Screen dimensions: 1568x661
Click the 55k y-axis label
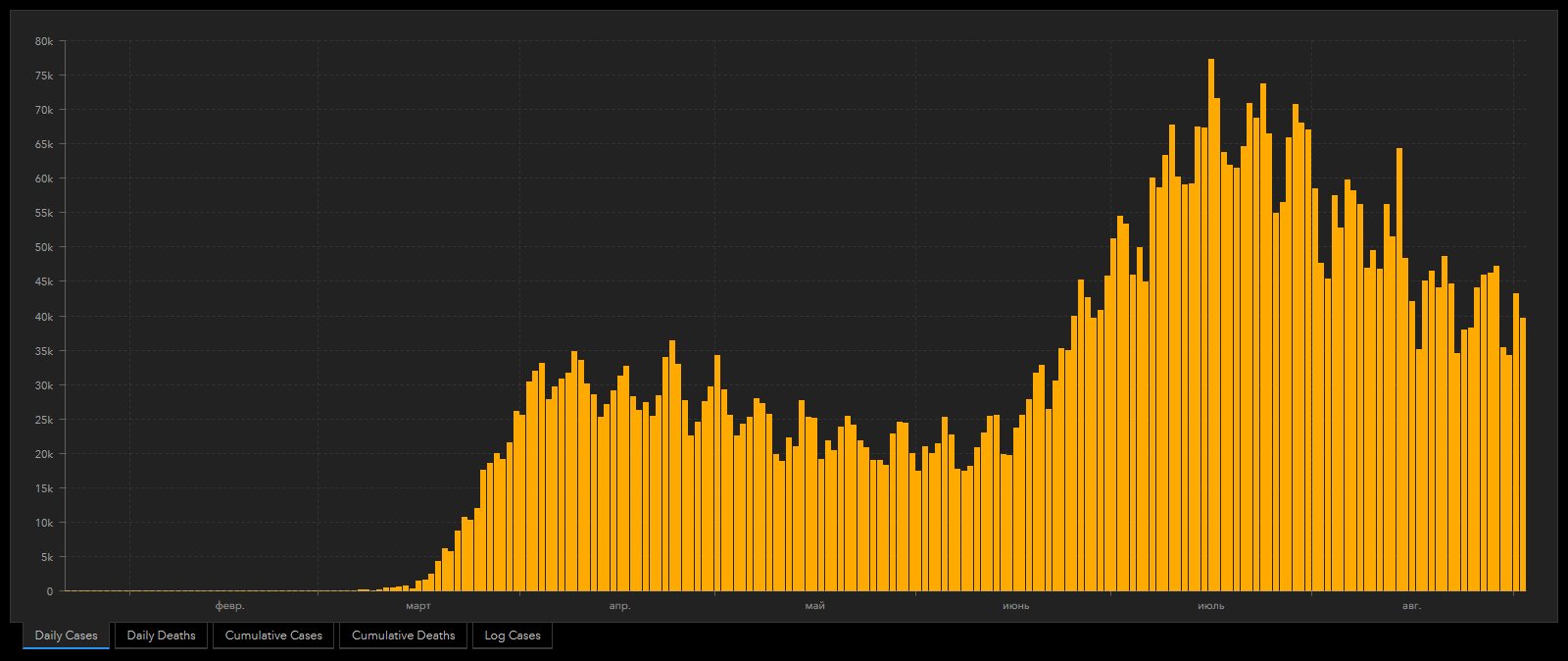pos(44,213)
